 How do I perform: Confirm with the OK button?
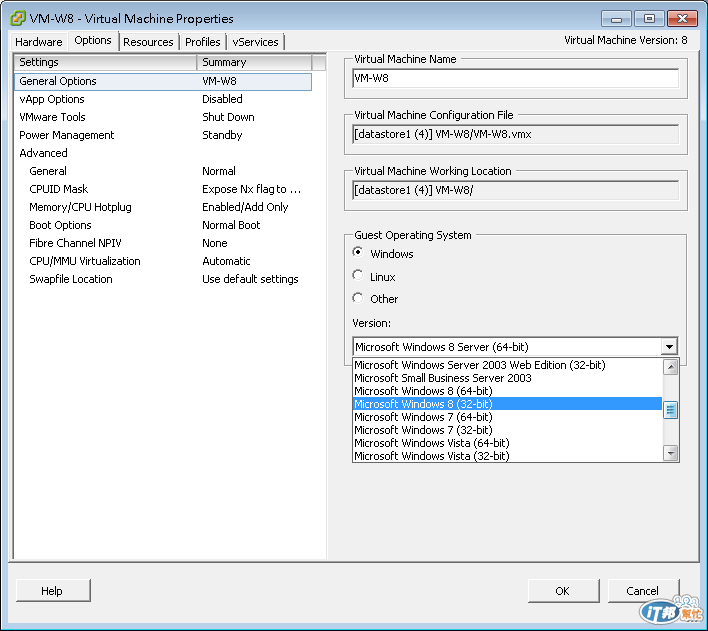coord(563,591)
